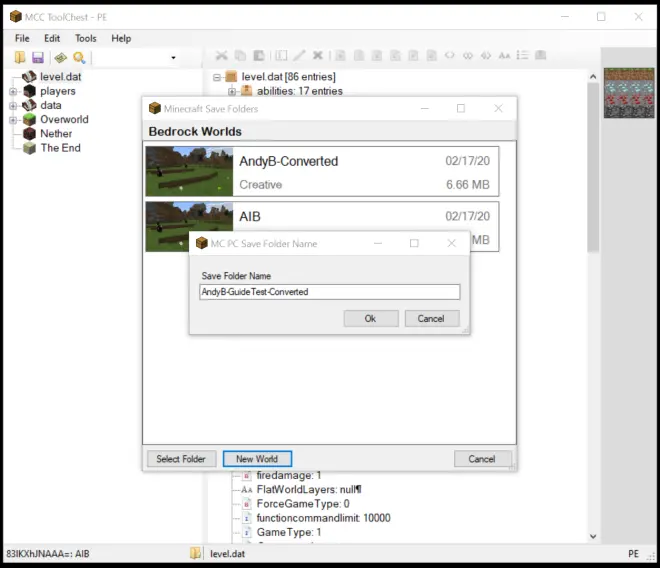This screenshot has height=568, width=660.
Task: Click the greyed Delete X icon
Action: click(318, 55)
